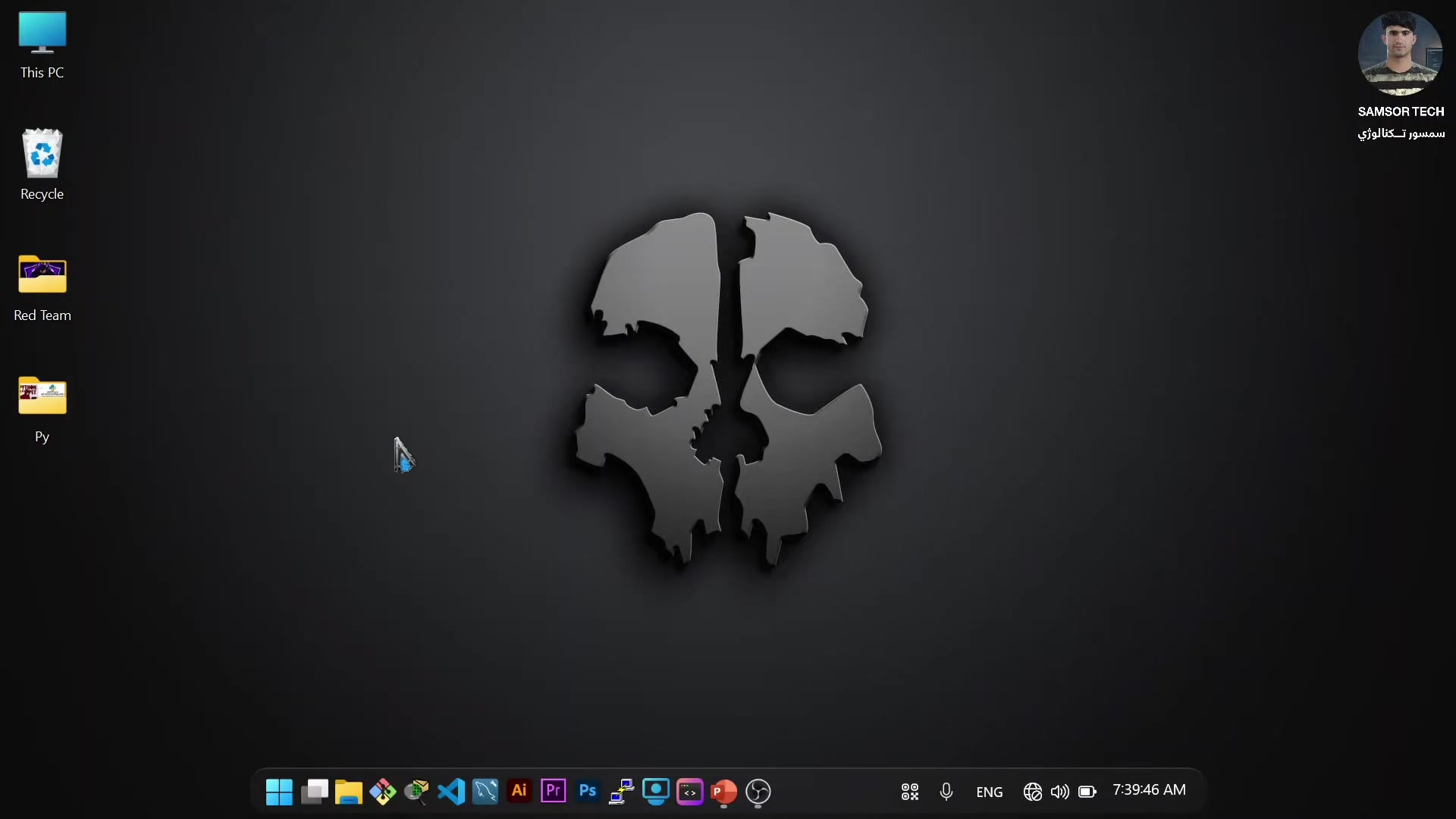Click the SAMSOR TECH profile picture
1456x819 pixels.
1400,53
